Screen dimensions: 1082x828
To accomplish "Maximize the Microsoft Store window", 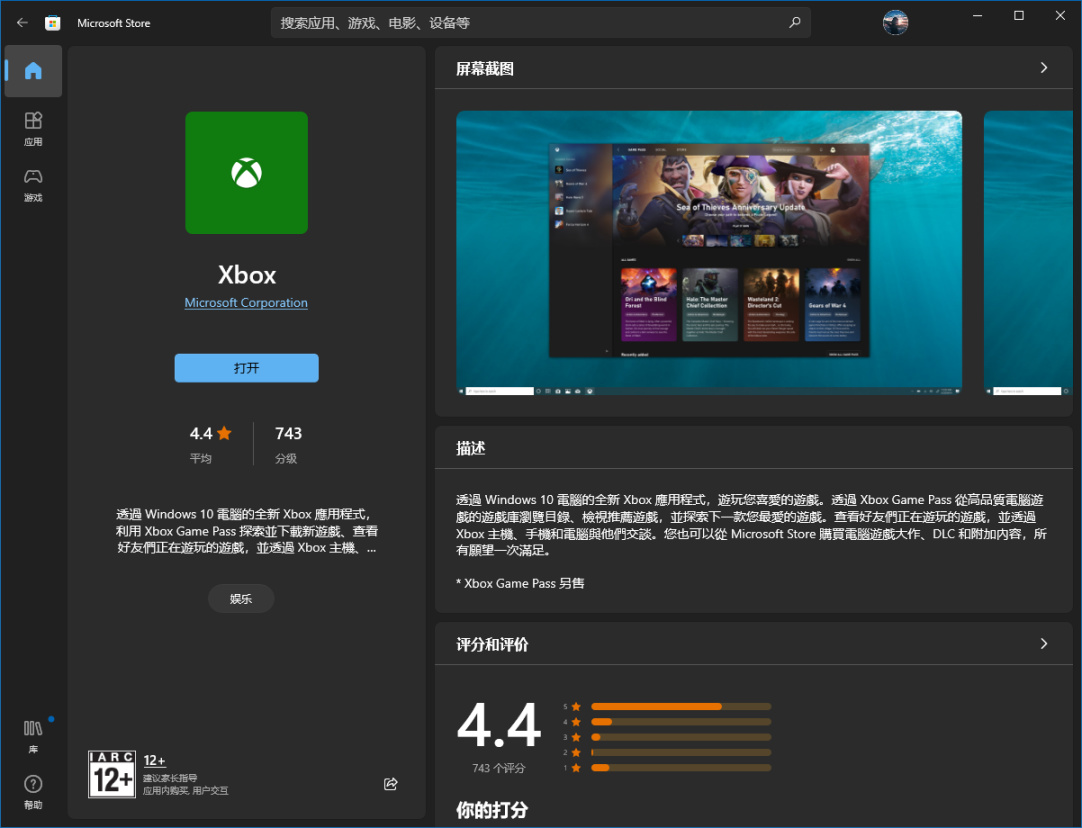I will click(1019, 15).
